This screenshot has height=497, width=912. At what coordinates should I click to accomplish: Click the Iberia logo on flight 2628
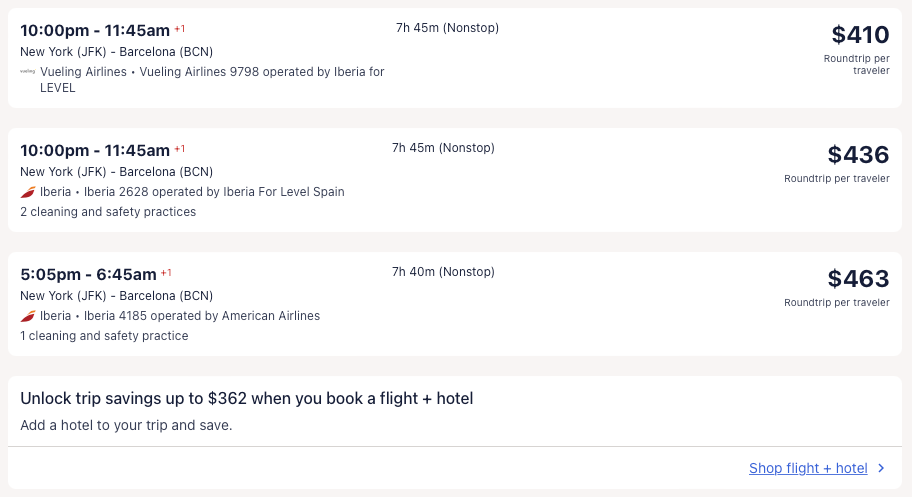(x=28, y=192)
